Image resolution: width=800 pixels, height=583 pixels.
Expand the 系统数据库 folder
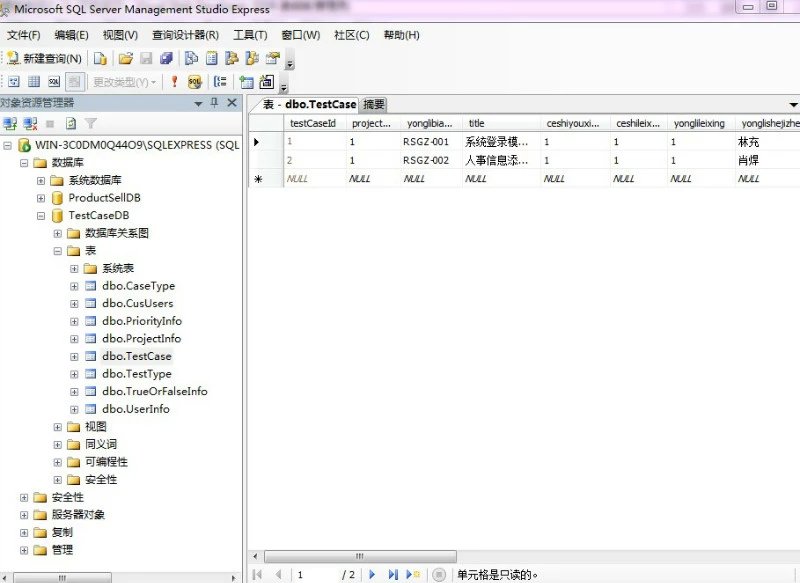tap(41, 181)
